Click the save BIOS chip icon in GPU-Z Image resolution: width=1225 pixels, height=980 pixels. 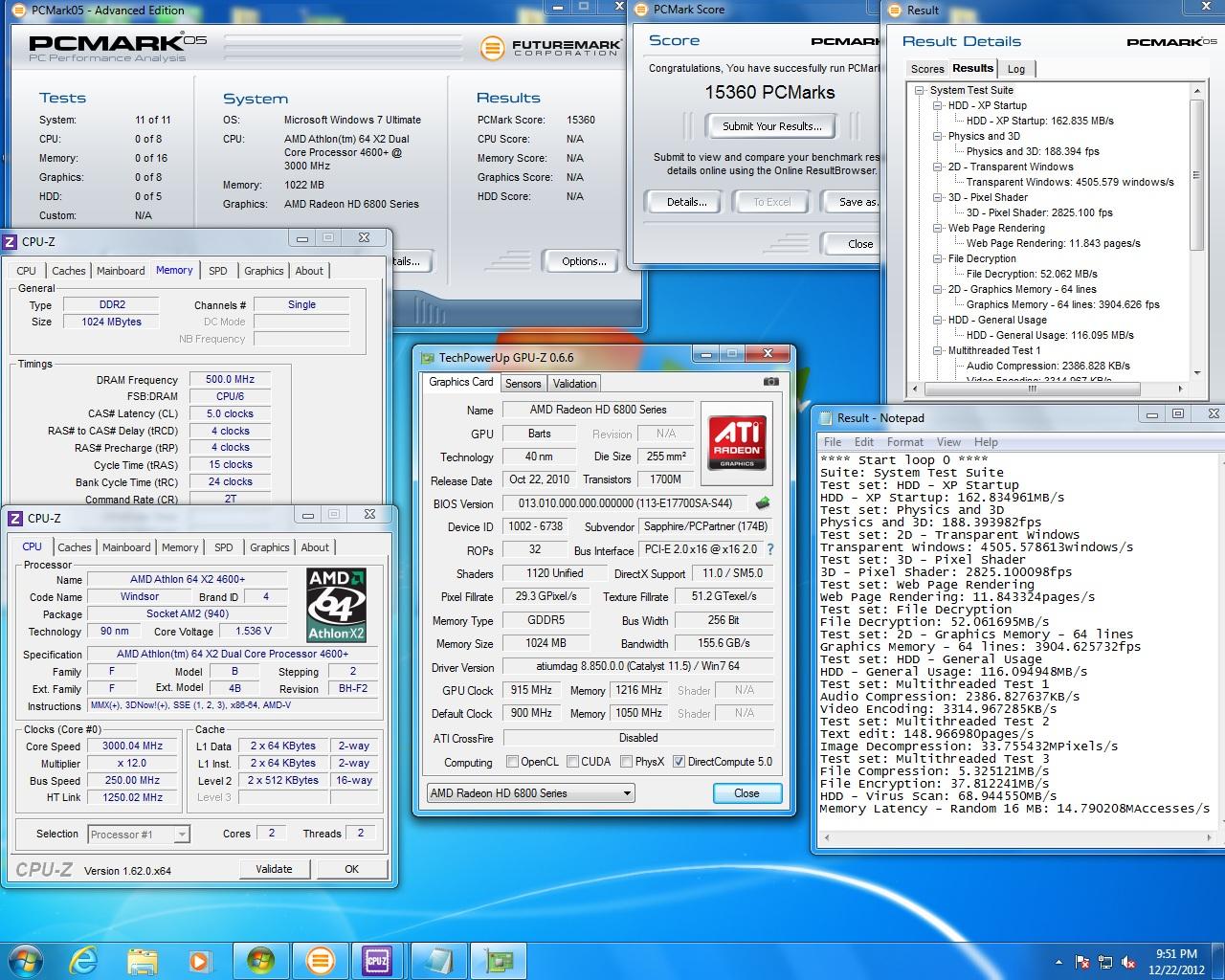pyautogui.click(x=763, y=503)
